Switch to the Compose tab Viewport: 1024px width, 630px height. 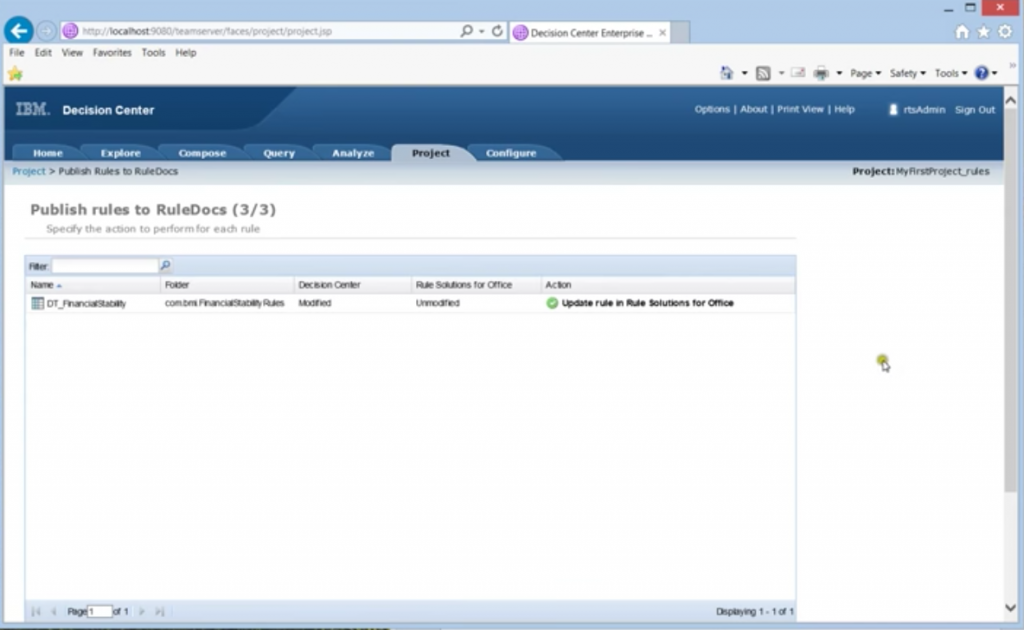point(202,153)
